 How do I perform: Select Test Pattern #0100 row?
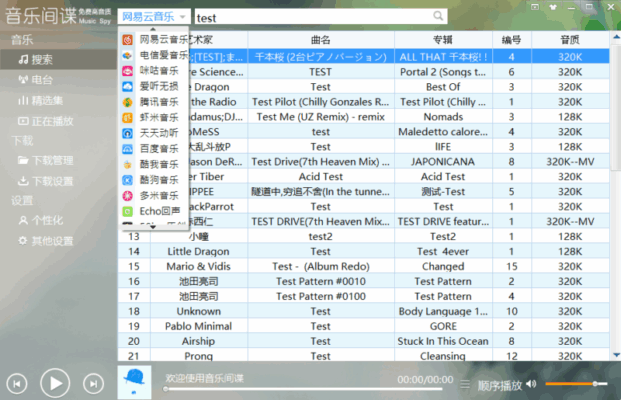[363, 296]
